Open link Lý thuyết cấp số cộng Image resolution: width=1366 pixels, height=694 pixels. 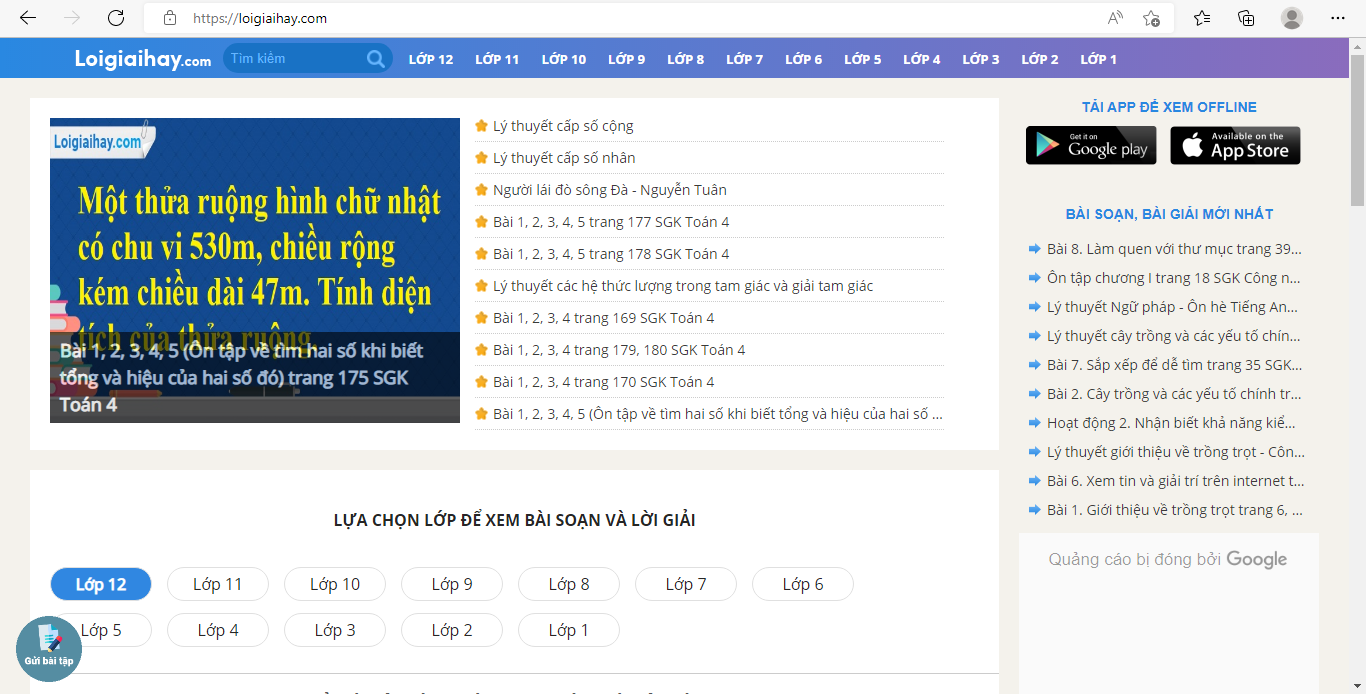coord(563,126)
